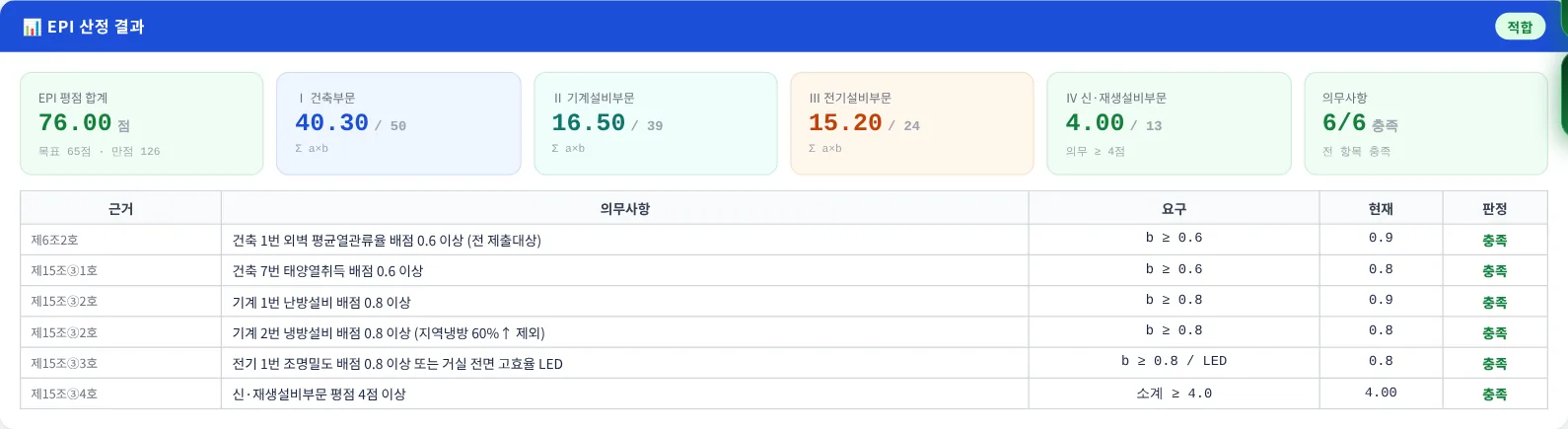
Task: Click 건축 7번 태양열취득 배점 requirement text
Action: pyautogui.click(x=327, y=271)
